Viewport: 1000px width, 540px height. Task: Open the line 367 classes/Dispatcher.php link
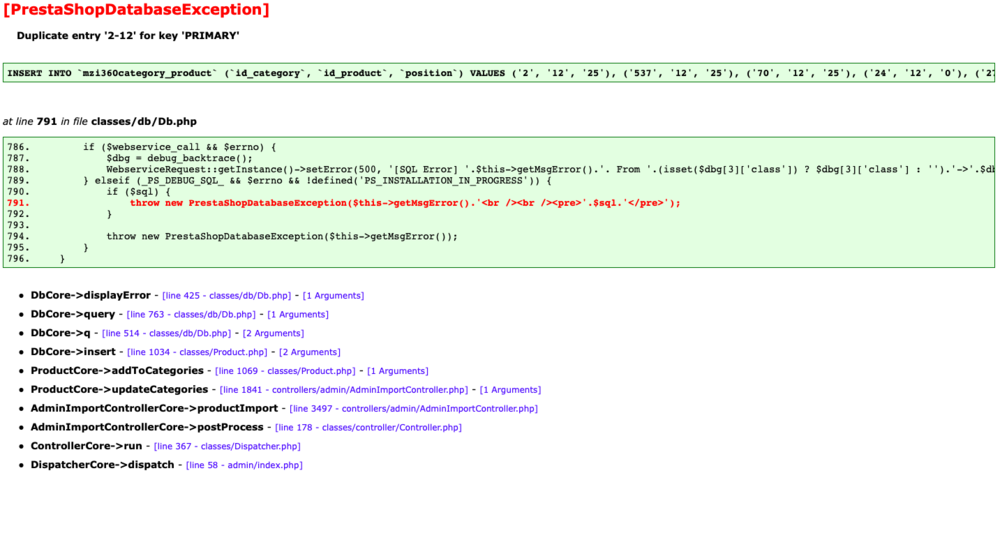click(227, 446)
